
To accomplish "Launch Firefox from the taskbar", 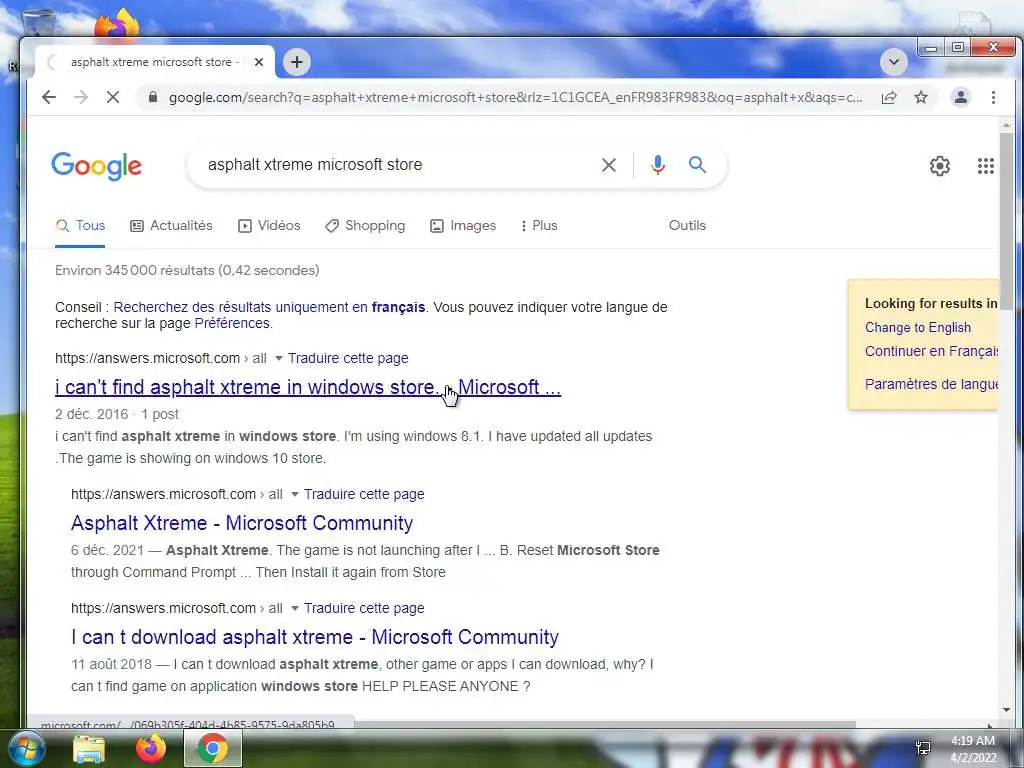I will tap(151, 749).
